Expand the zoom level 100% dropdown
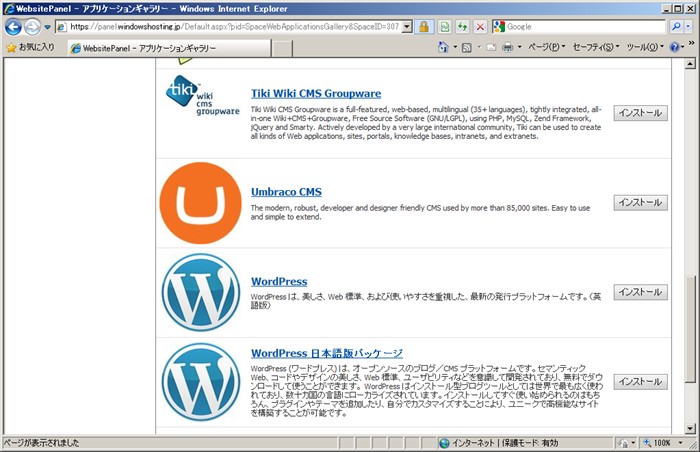Viewport: 700px width, 452px height. click(680, 443)
